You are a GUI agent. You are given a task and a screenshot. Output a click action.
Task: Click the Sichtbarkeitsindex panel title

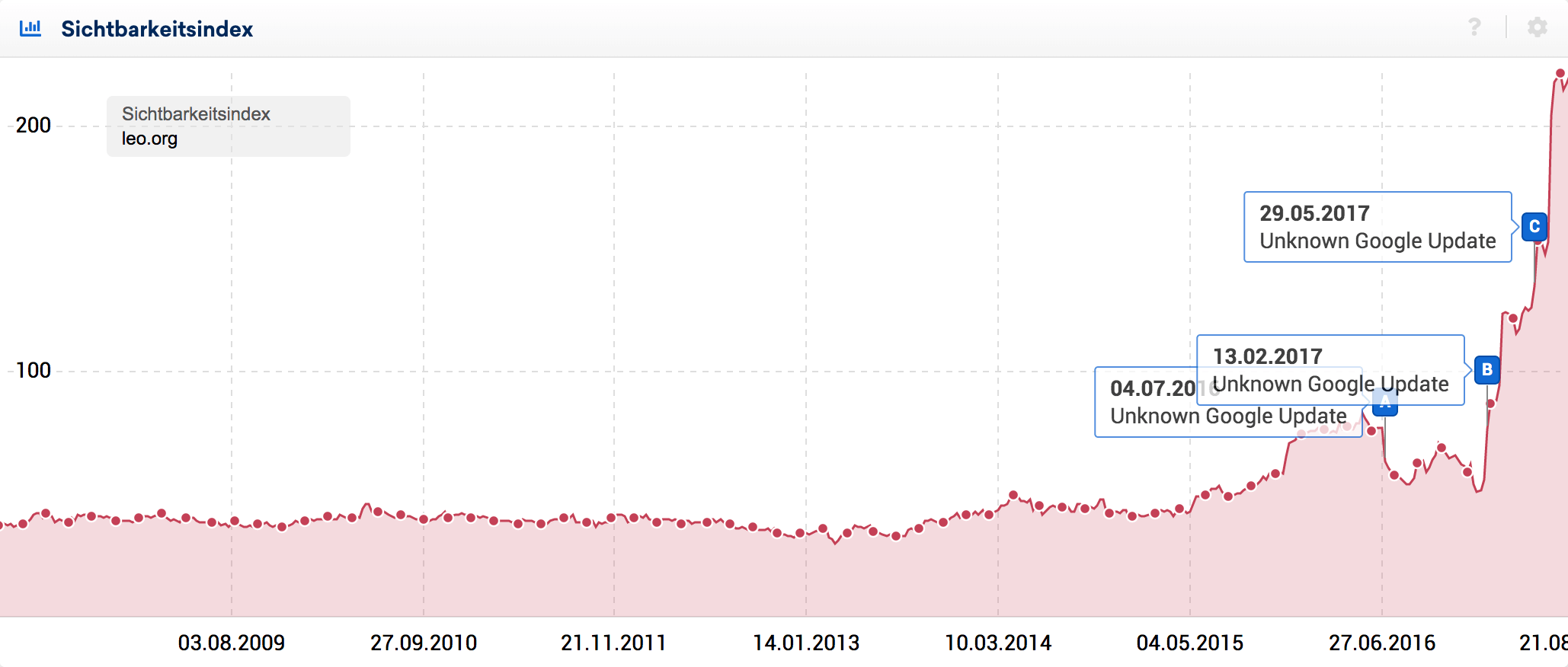click(157, 29)
